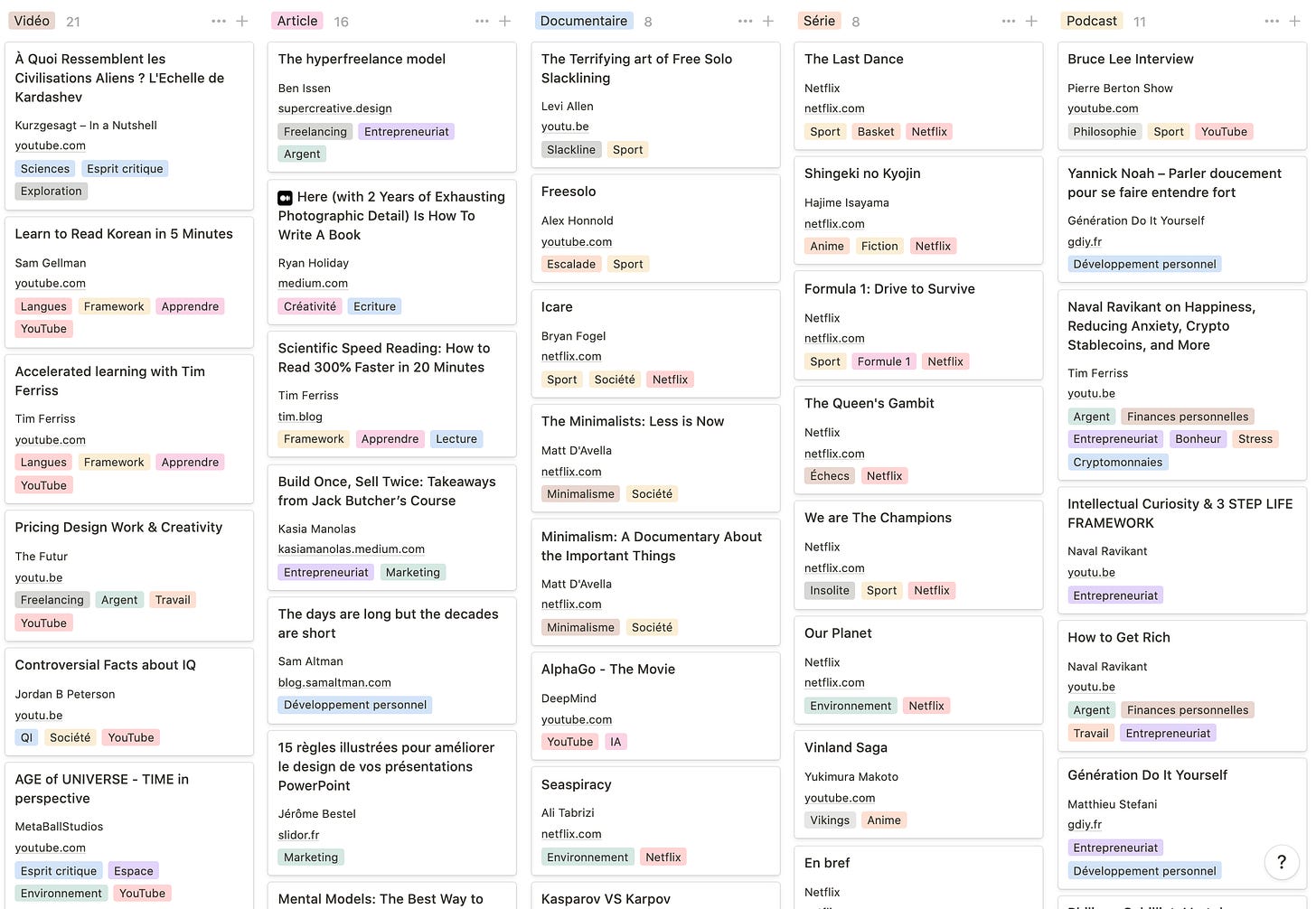Open the Série column options menu
Viewport: 1316px width, 909px height.
tap(1009, 21)
